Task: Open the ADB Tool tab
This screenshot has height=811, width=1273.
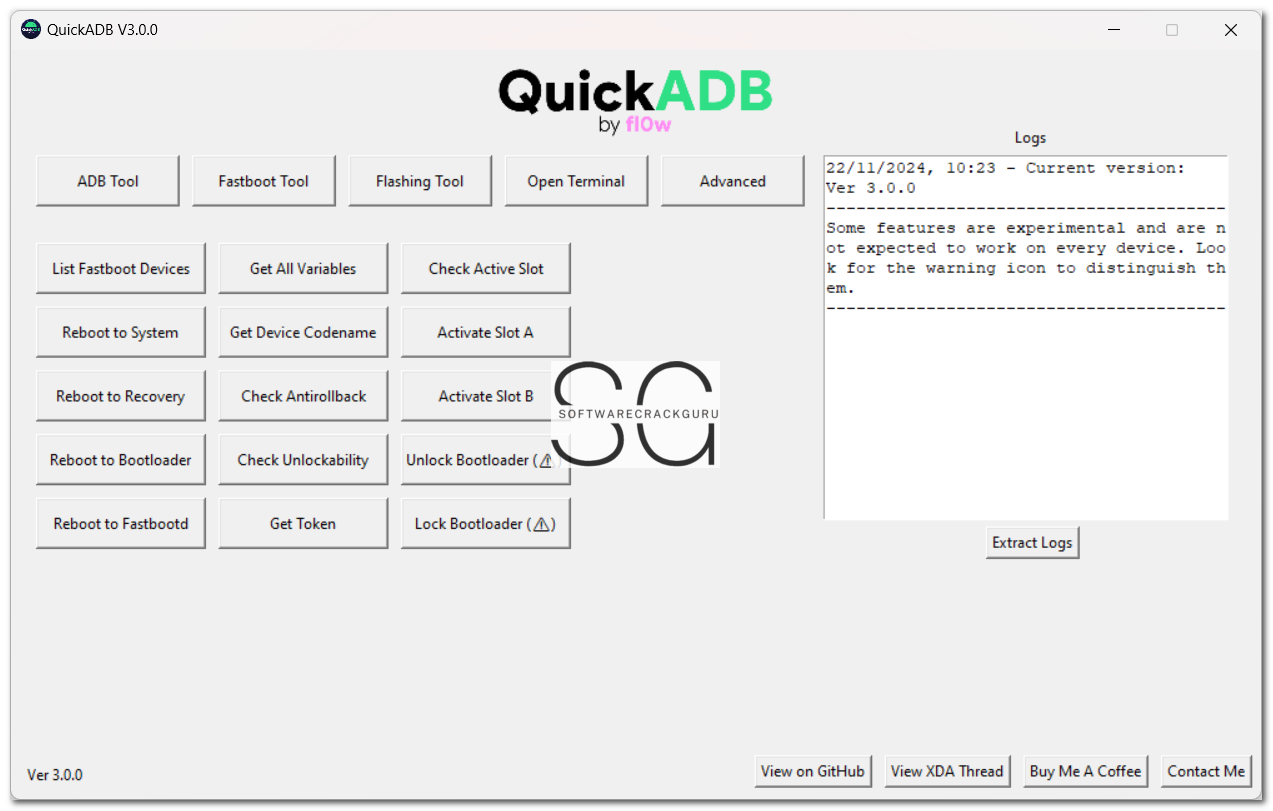Action: click(x=108, y=181)
